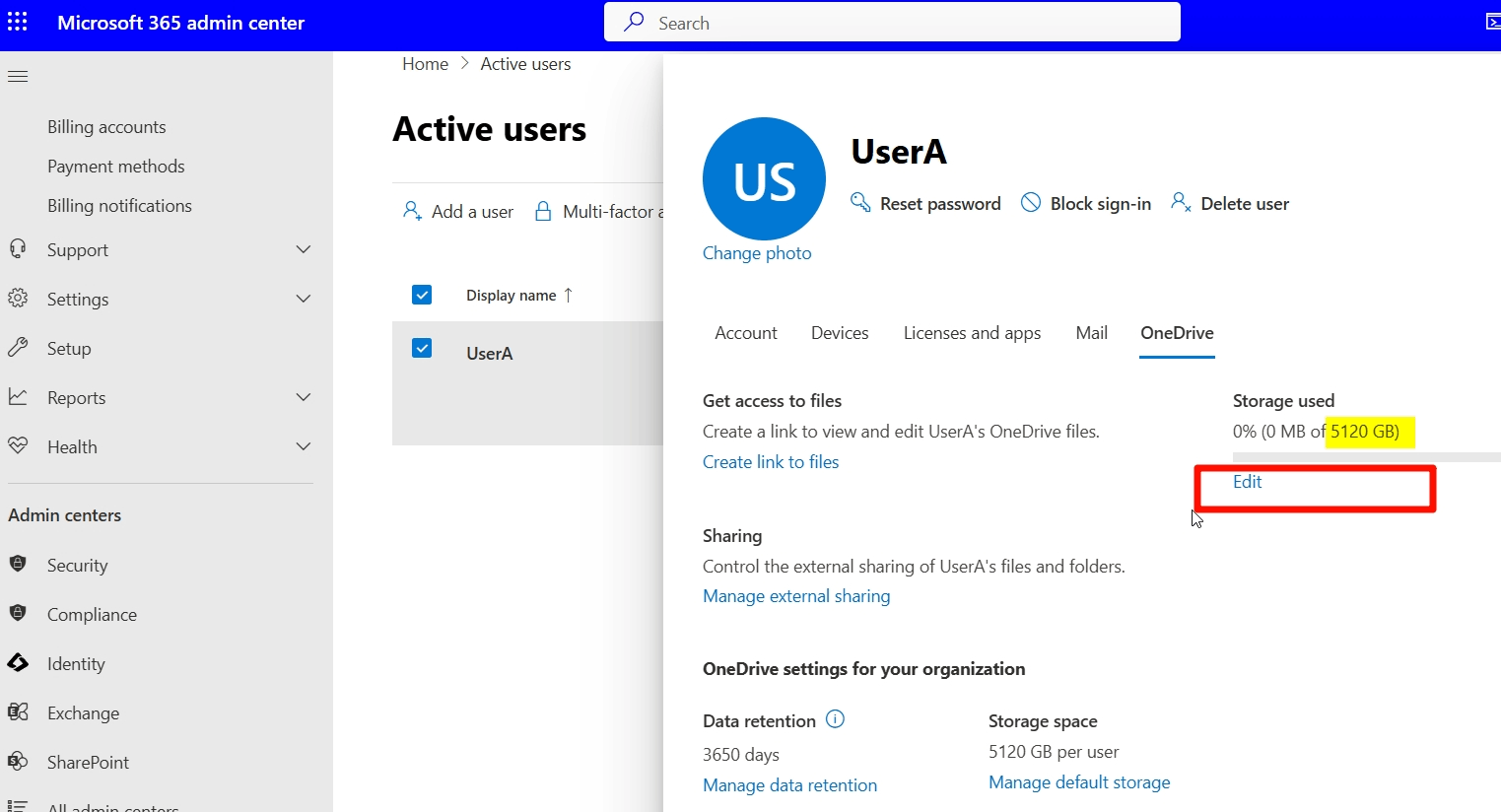Open the Exchange admin center
This screenshot has width=1501, height=812.
pyautogui.click(x=83, y=712)
